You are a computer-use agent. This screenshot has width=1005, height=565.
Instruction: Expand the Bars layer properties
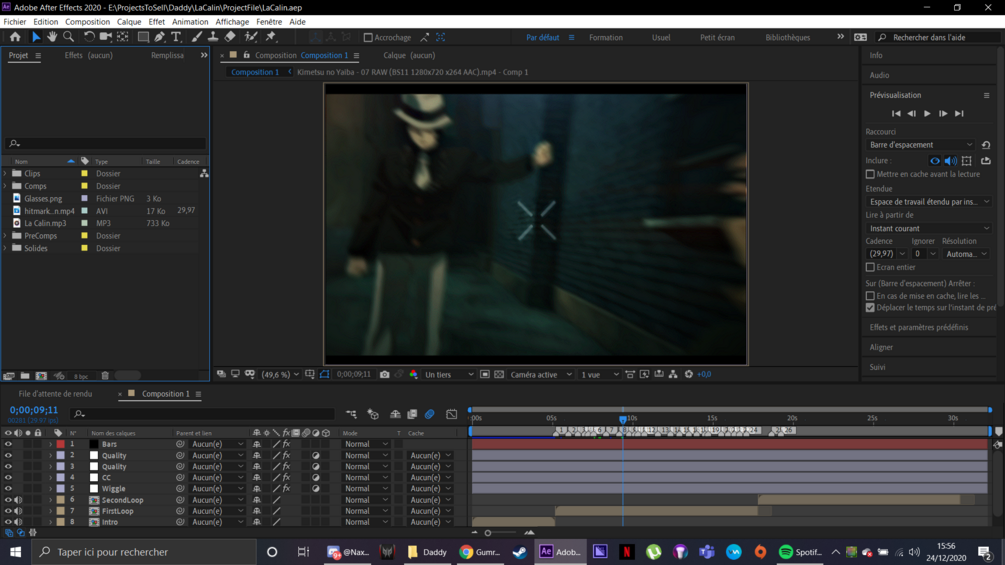(x=51, y=444)
